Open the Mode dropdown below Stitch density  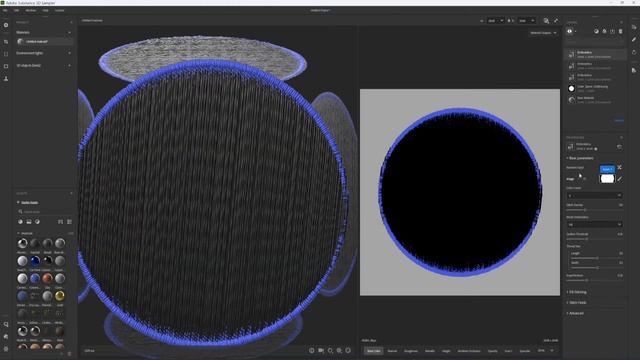(x=594, y=224)
